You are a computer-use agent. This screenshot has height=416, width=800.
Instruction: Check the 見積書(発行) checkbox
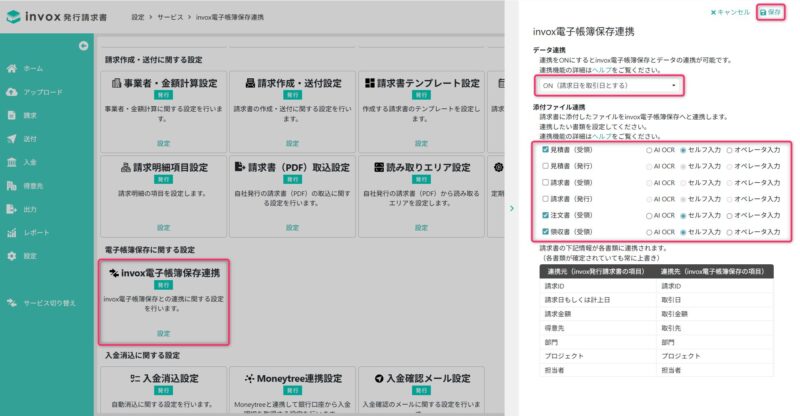click(545, 166)
